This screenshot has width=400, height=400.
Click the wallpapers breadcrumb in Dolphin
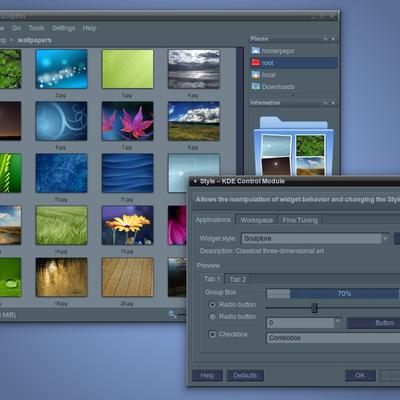pyautogui.click(x=35, y=40)
